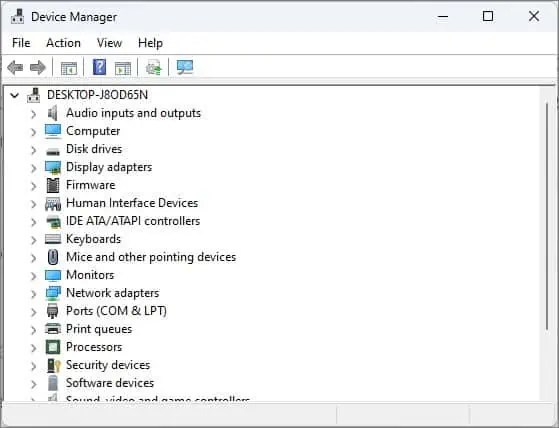This screenshot has height=428, width=559.
Task: Open the File menu
Action: click(x=21, y=43)
